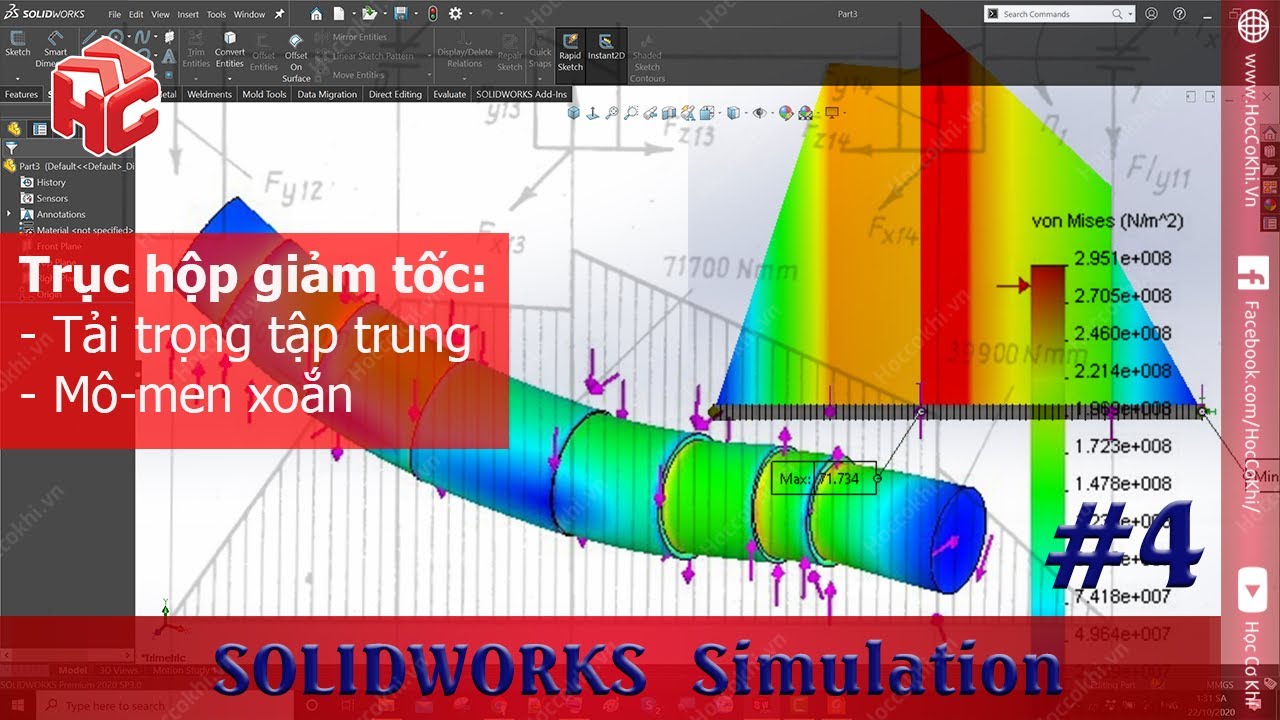Switch to the Data Migration tab
The image size is (1280, 720).
[327, 94]
